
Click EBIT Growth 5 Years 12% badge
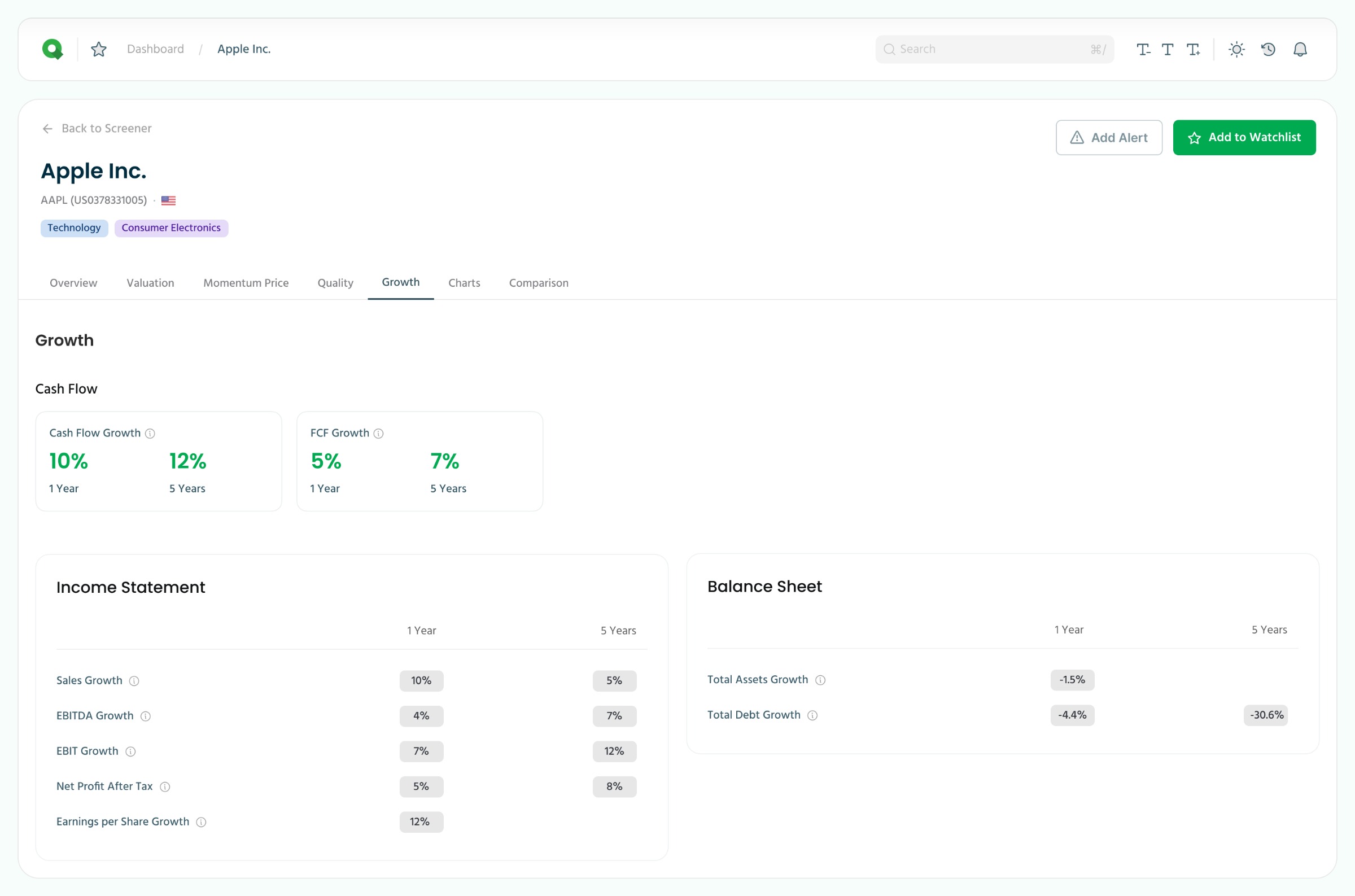tap(615, 752)
